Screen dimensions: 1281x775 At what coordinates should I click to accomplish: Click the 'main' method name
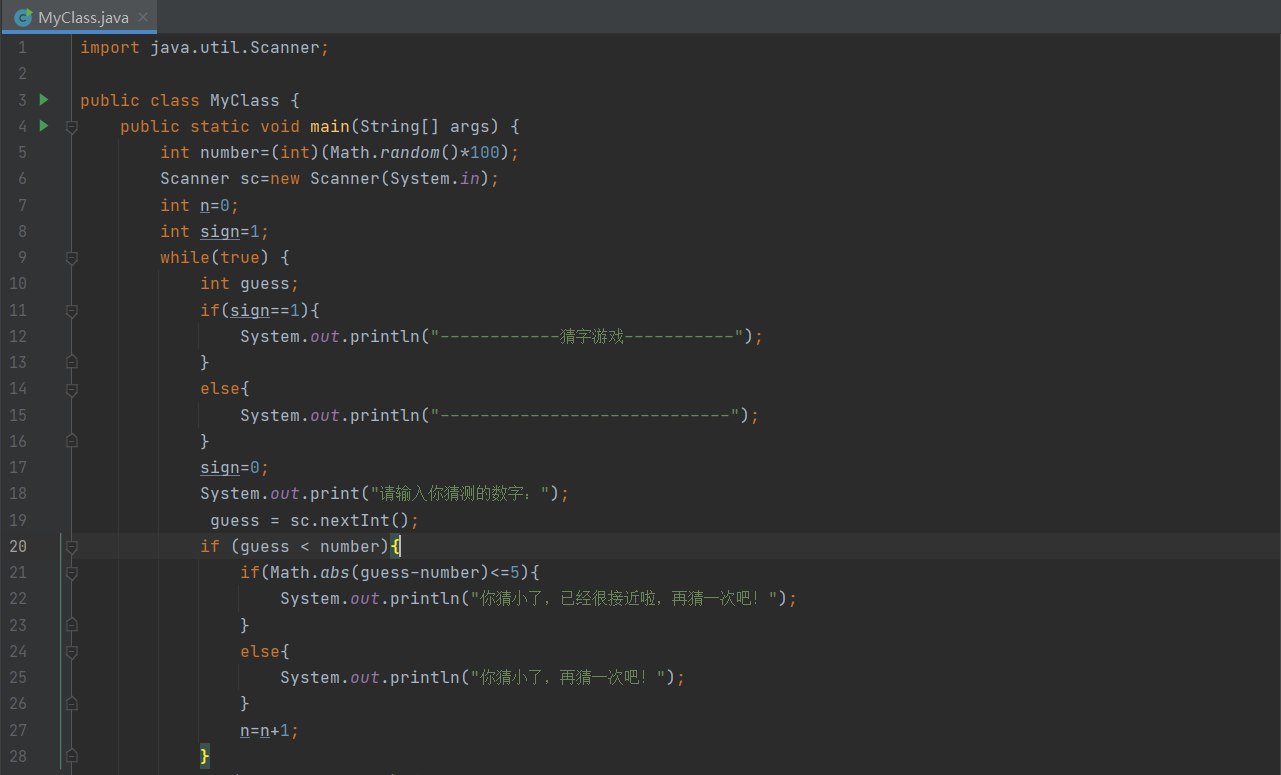330,126
